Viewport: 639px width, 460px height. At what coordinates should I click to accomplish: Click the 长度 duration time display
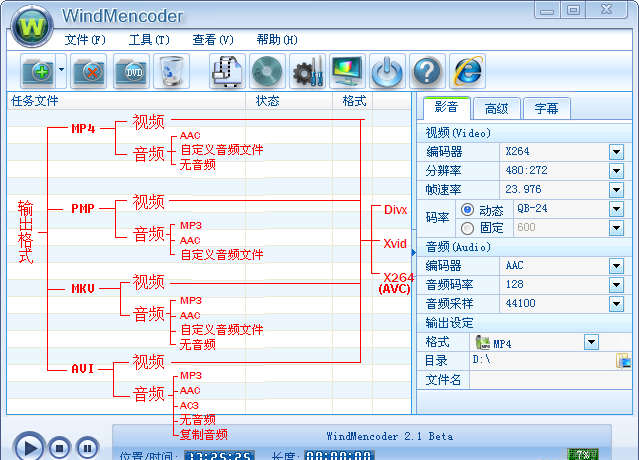(339, 455)
